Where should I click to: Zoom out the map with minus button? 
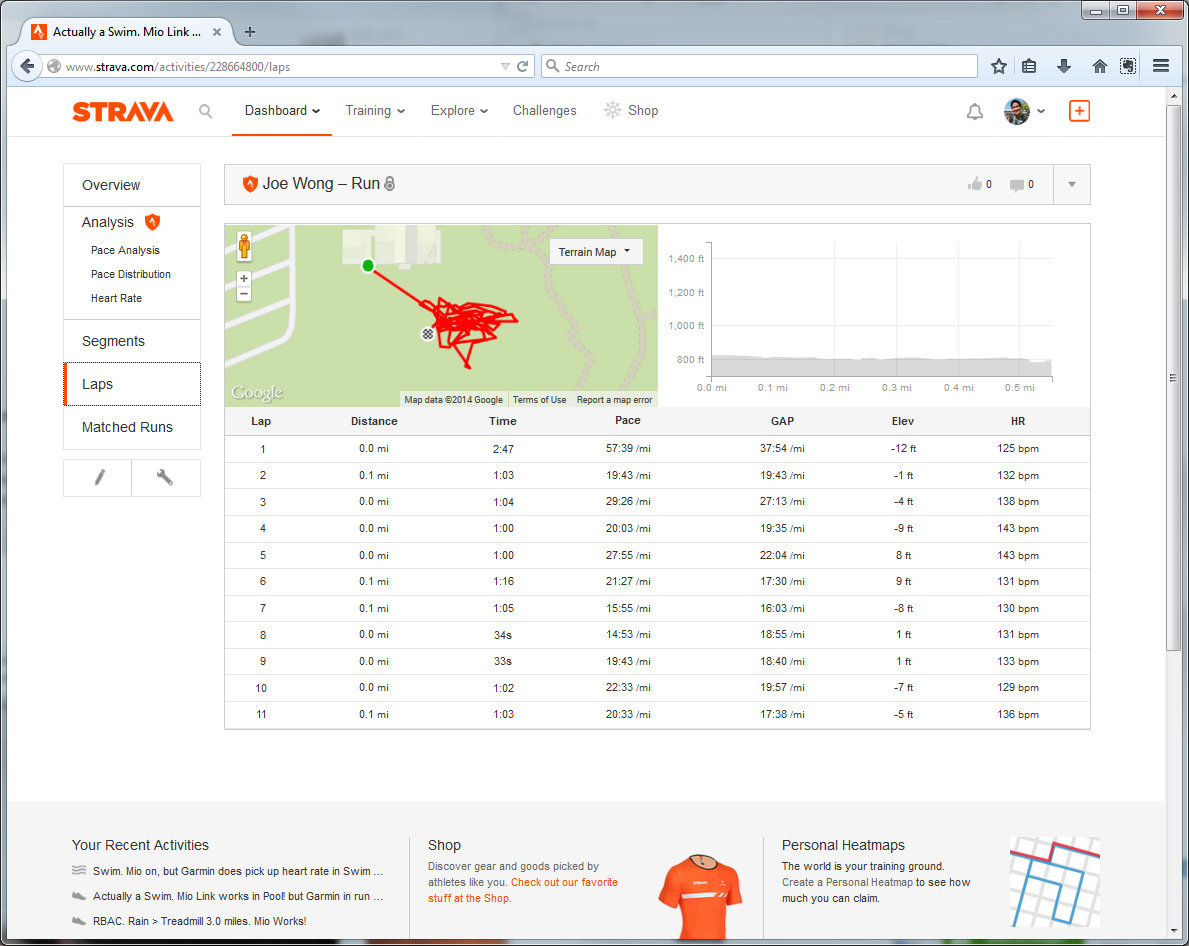244,294
